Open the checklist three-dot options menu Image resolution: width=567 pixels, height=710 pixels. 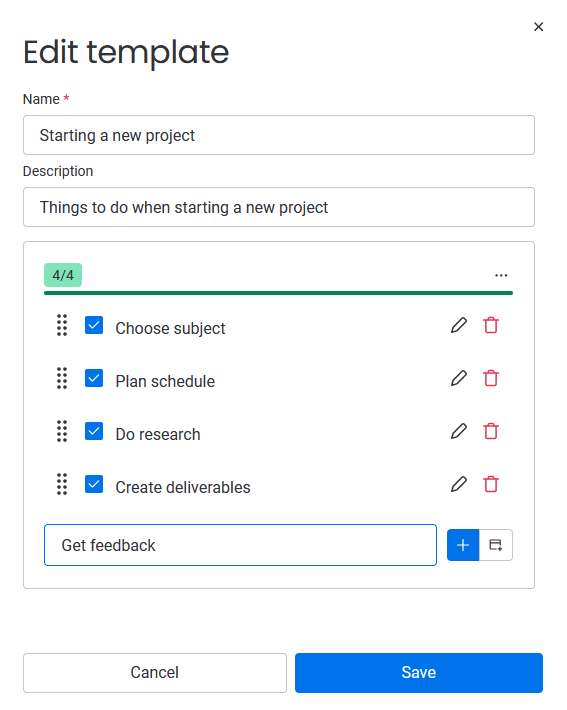[501, 275]
